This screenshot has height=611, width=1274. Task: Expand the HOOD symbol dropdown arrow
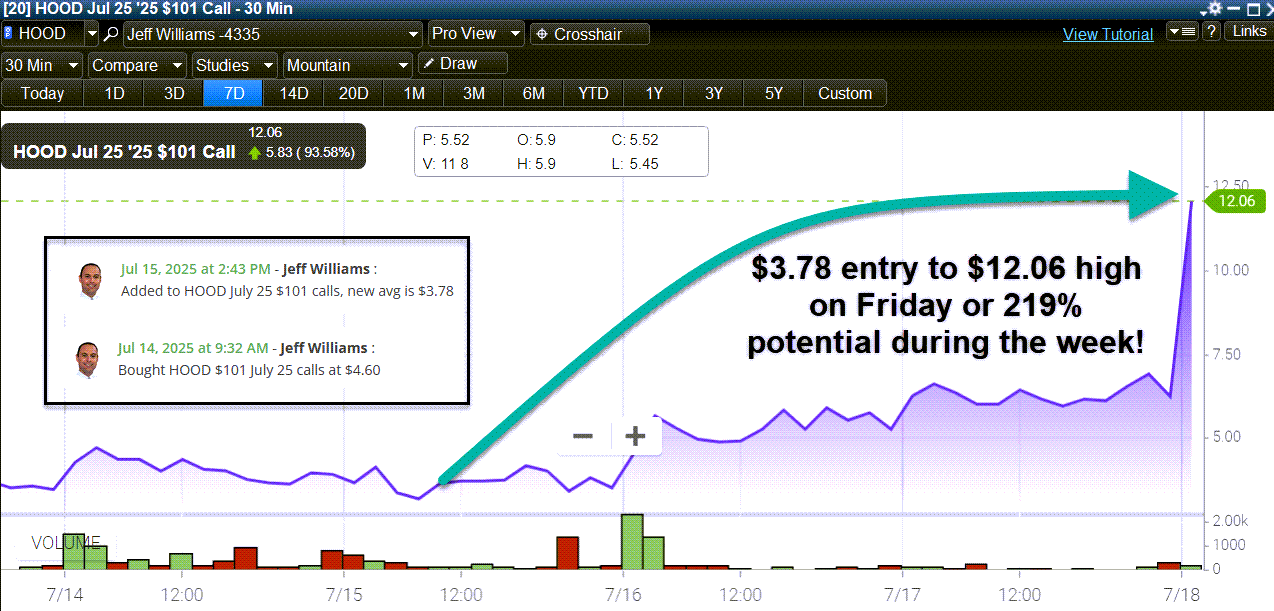92,34
